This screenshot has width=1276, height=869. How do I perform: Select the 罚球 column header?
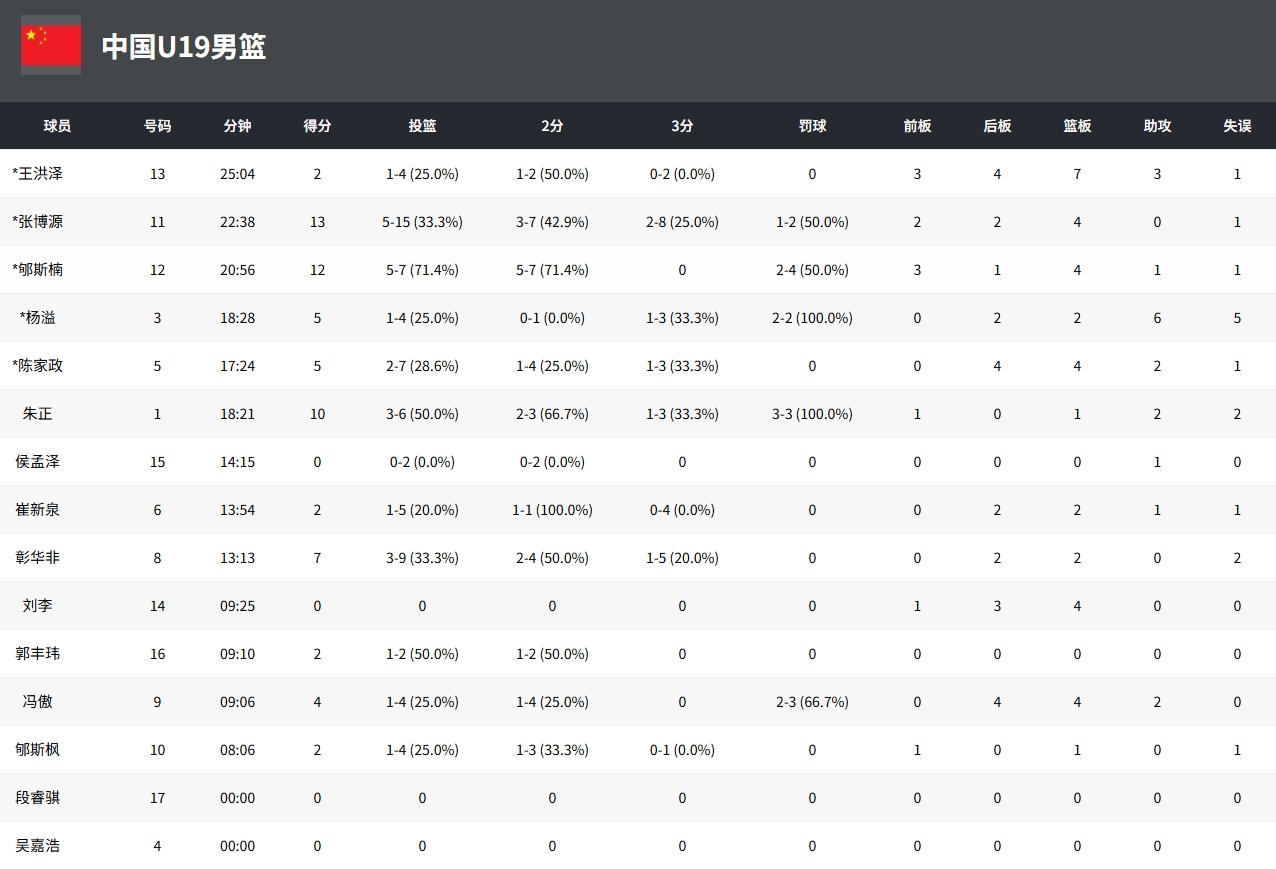812,126
